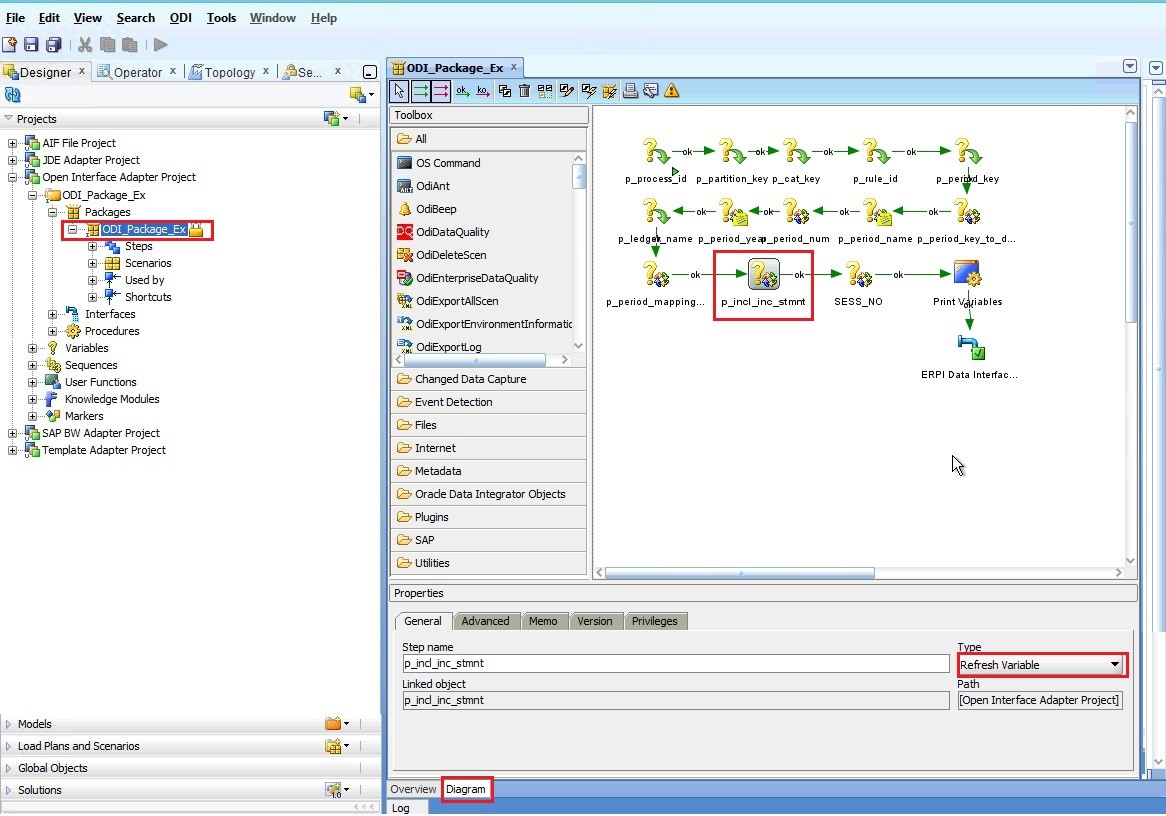This screenshot has width=1166, height=816.
Task: Click the duplicate selection icon
Action: (504, 91)
